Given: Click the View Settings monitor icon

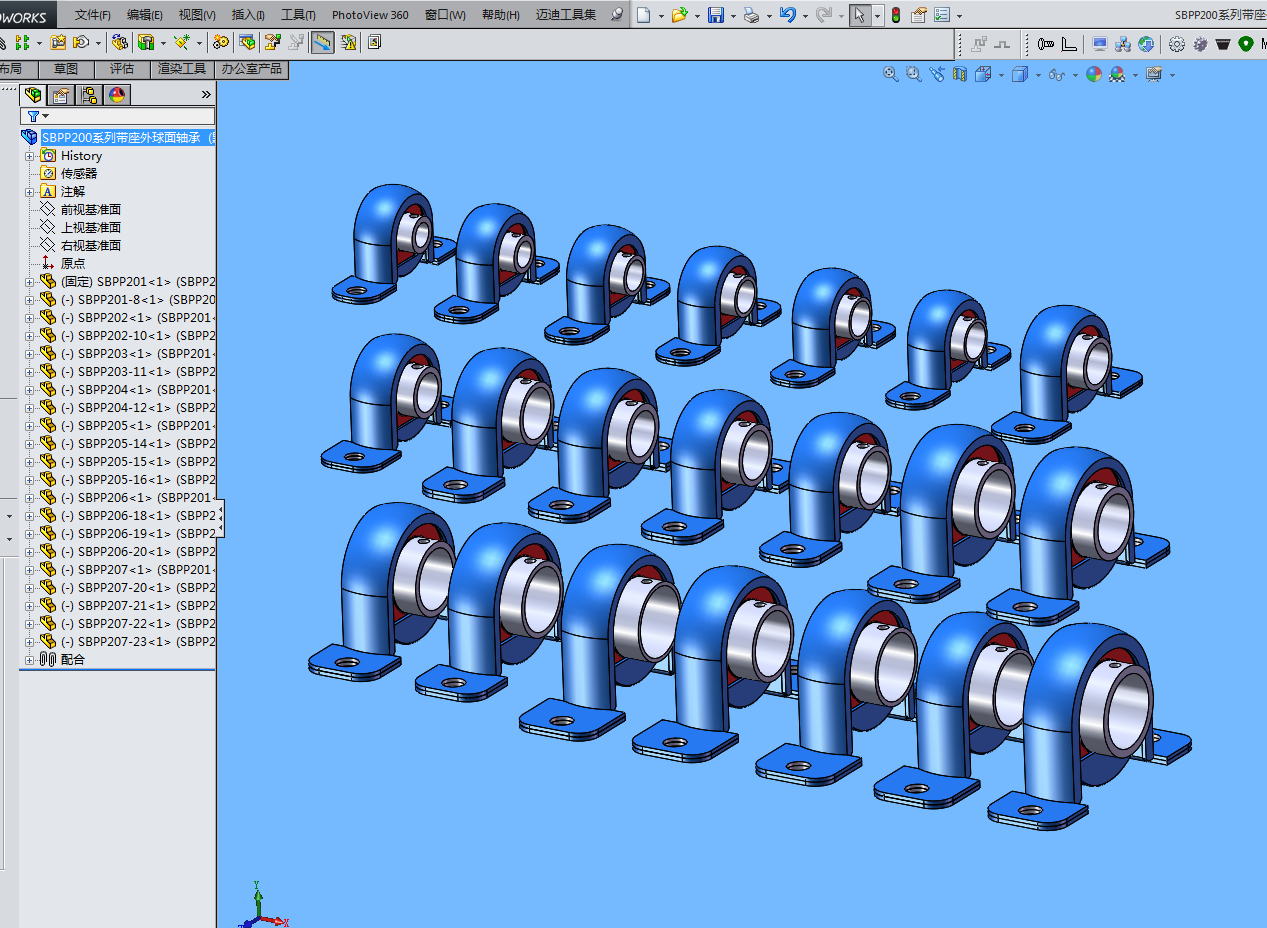Looking at the screenshot, I should [x=1154, y=74].
